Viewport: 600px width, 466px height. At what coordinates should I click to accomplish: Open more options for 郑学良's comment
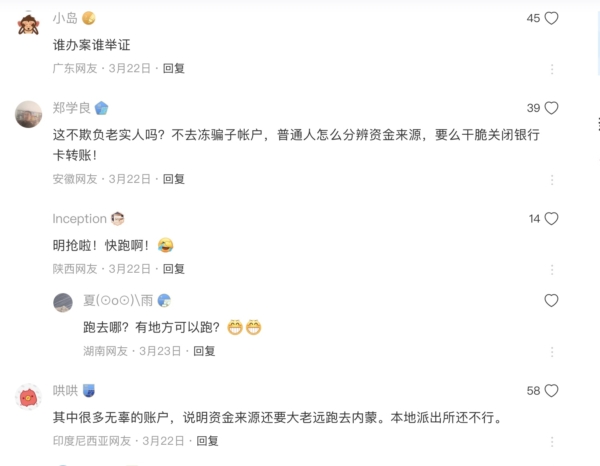(552, 179)
